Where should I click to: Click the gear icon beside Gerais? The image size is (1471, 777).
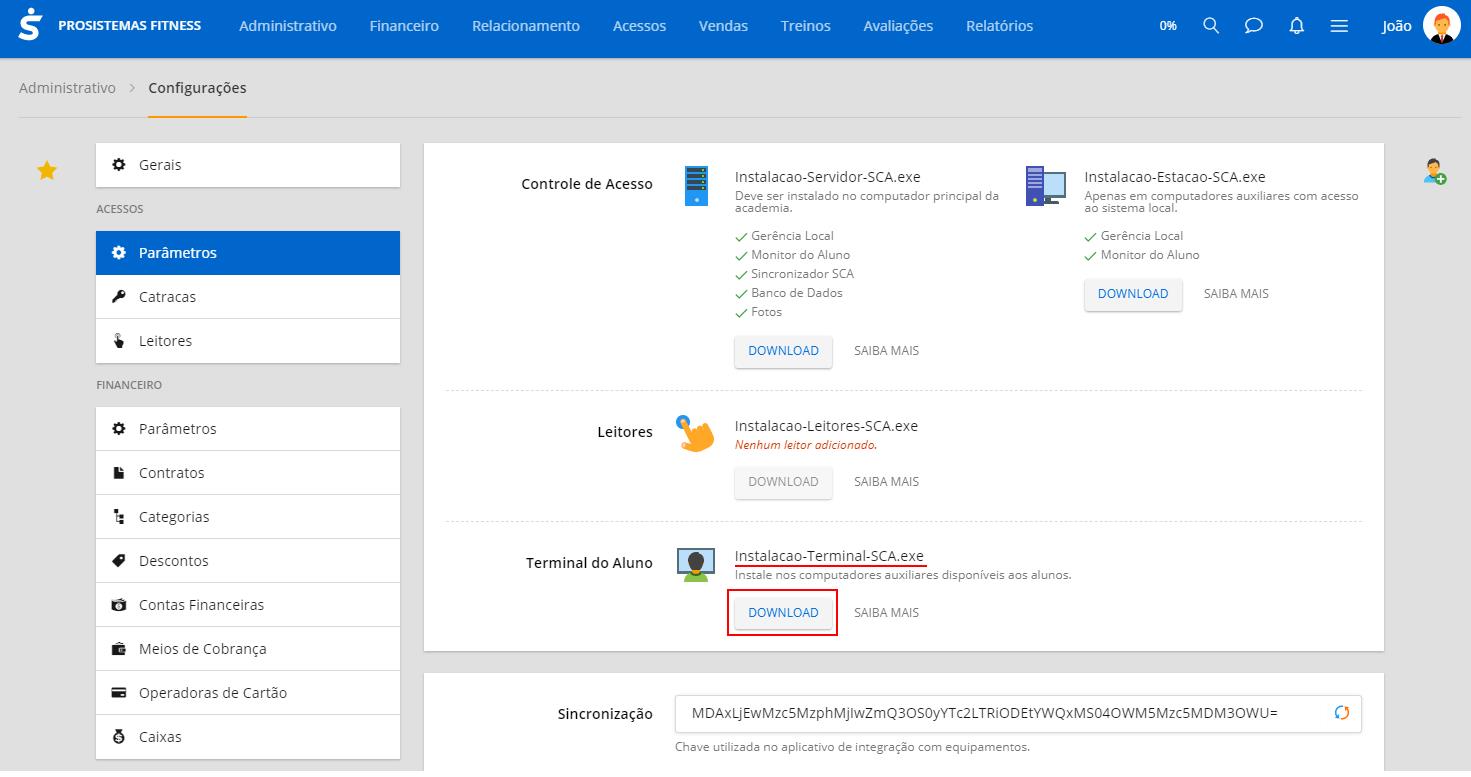point(119,165)
